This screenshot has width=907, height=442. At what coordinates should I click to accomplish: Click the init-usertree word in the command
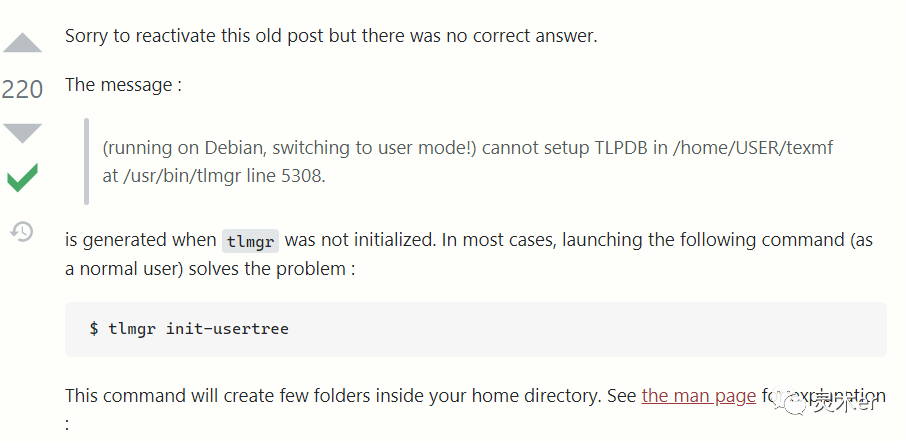(x=227, y=329)
